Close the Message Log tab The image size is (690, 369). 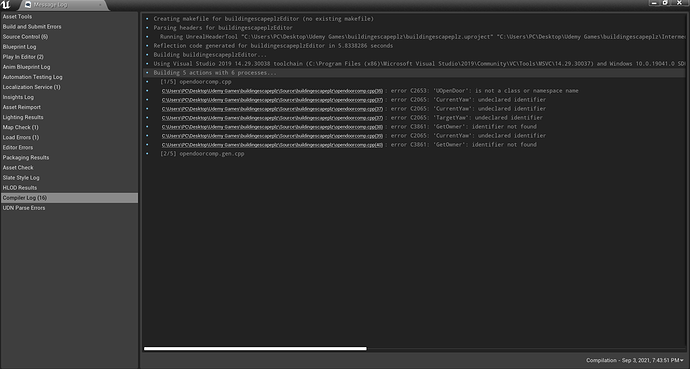pos(100,5)
